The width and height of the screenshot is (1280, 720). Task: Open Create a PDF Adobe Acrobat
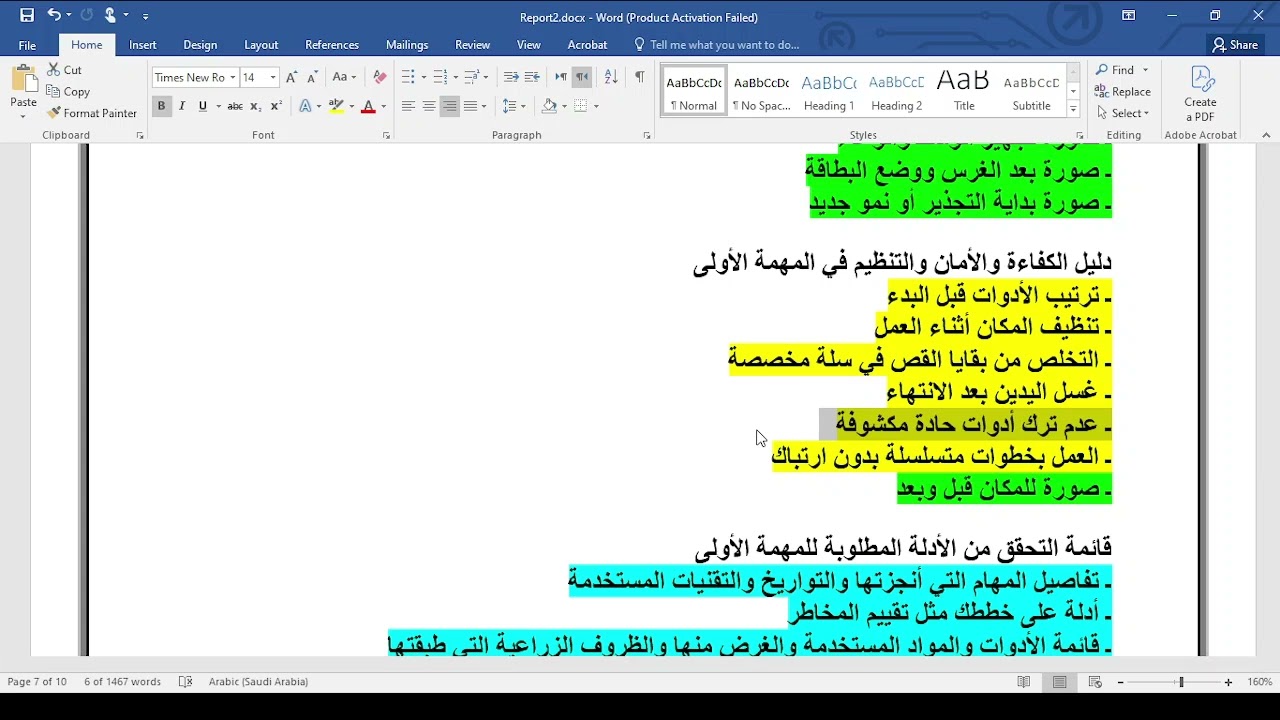click(1200, 93)
